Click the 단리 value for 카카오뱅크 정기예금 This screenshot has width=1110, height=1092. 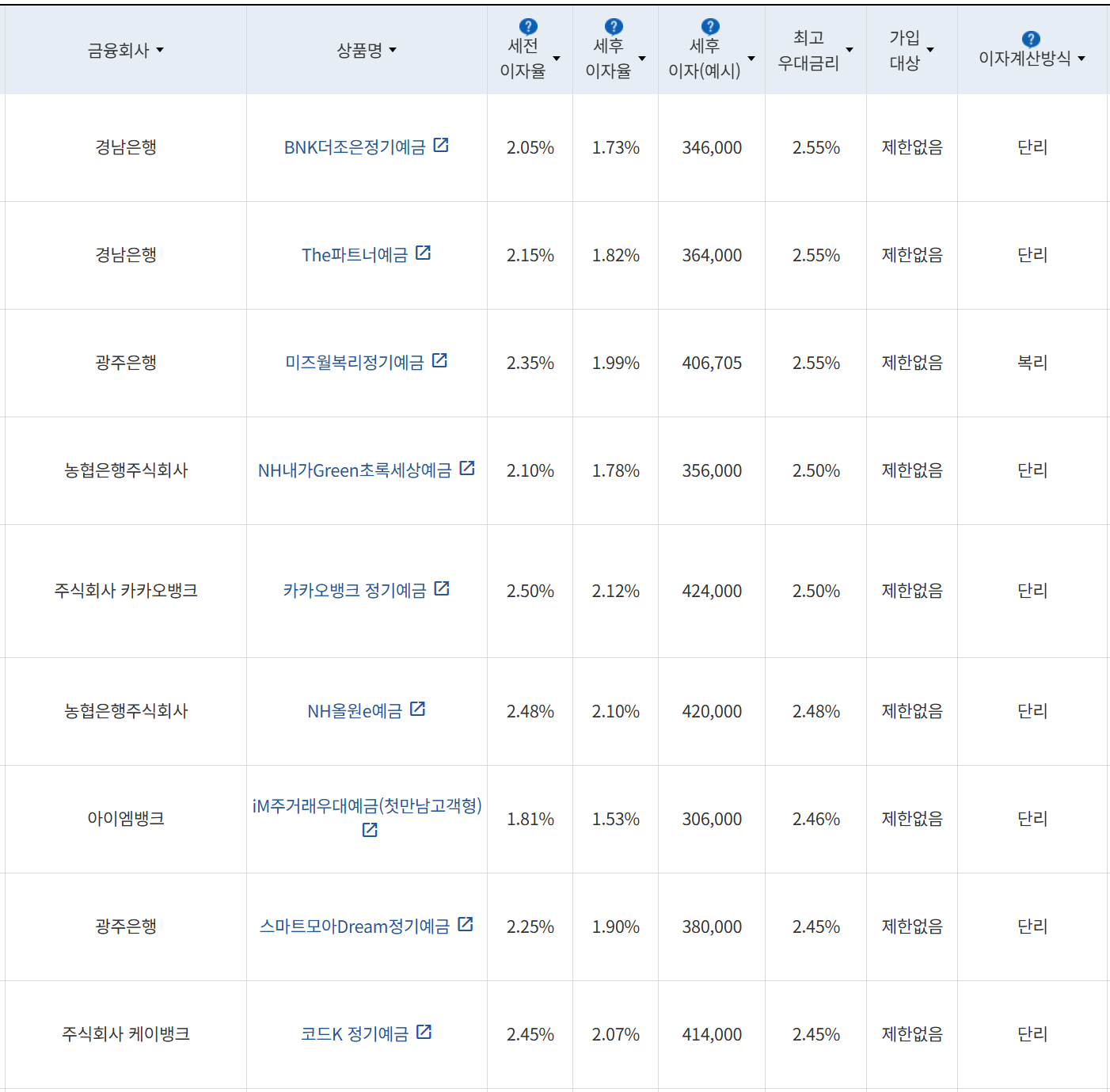[1032, 590]
